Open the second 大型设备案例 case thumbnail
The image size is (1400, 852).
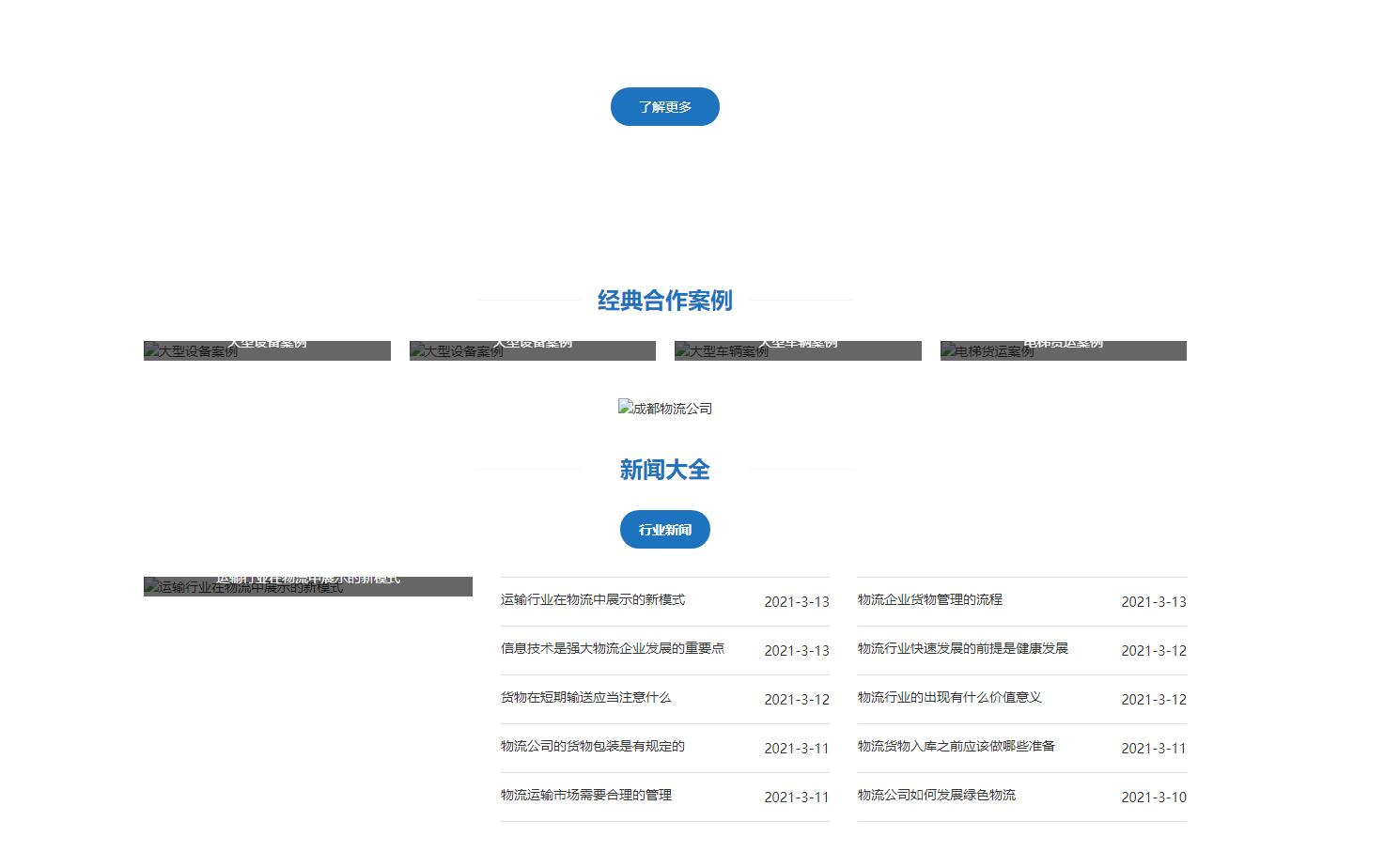(x=532, y=350)
